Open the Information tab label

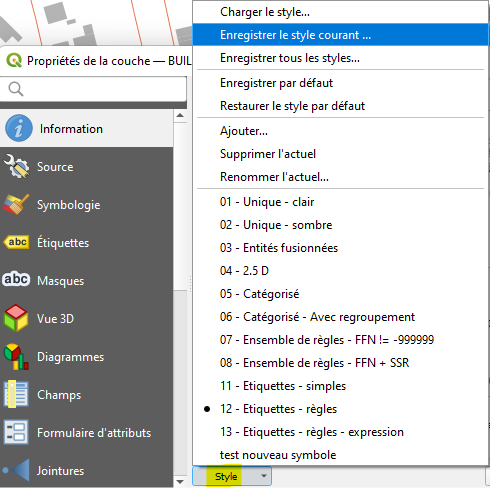click(x=71, y=129)
